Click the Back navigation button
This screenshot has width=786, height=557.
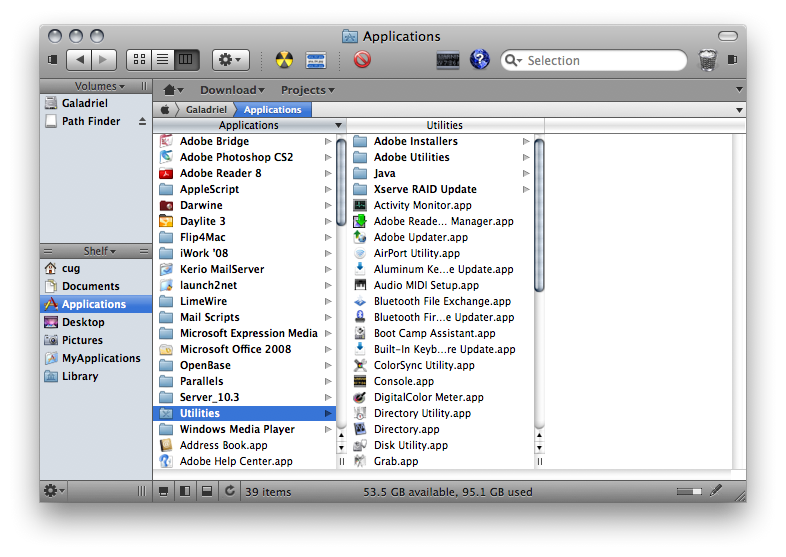[79, 60]
